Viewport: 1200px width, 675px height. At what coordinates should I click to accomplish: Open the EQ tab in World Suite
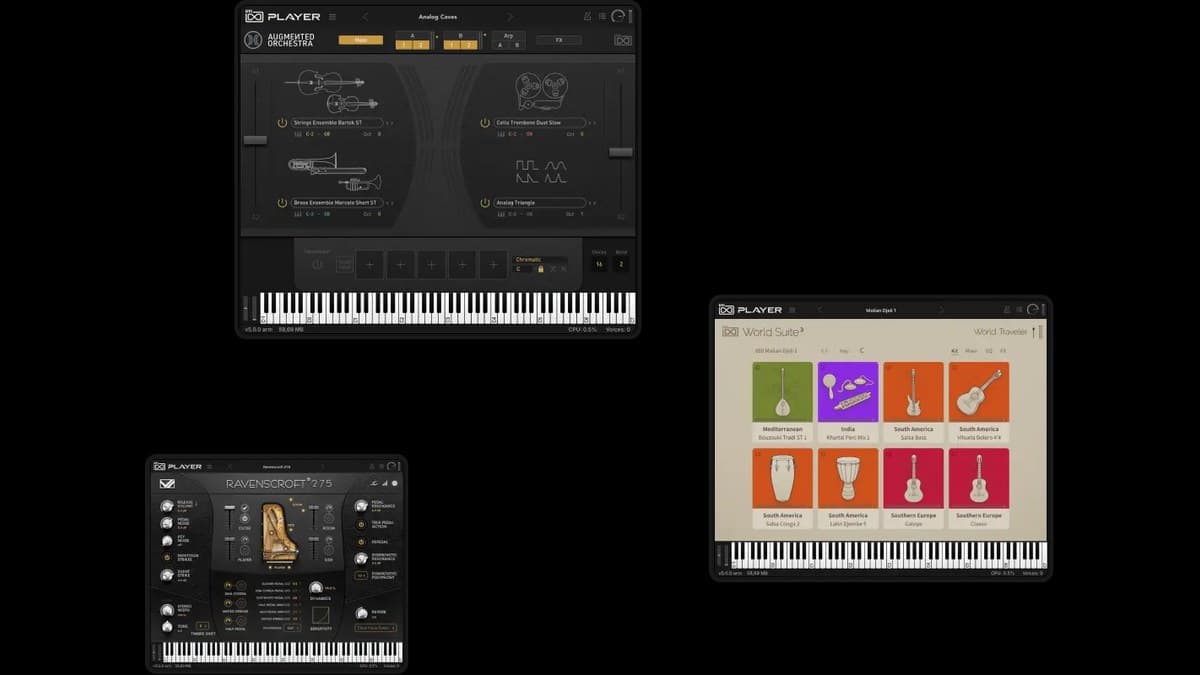[x=989, y=351]
